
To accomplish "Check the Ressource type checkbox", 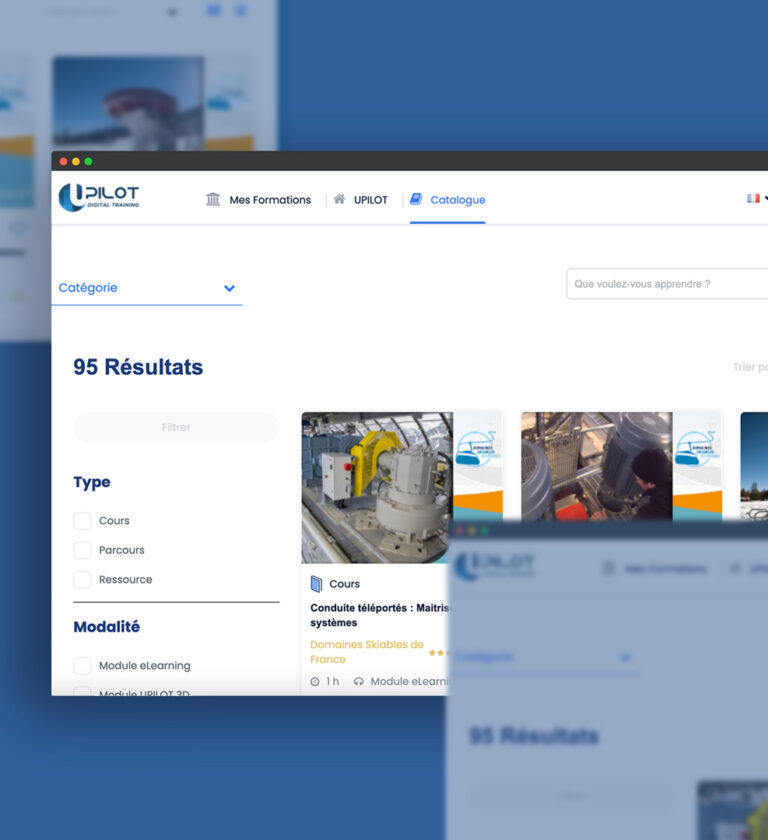I will coord(82,580).
